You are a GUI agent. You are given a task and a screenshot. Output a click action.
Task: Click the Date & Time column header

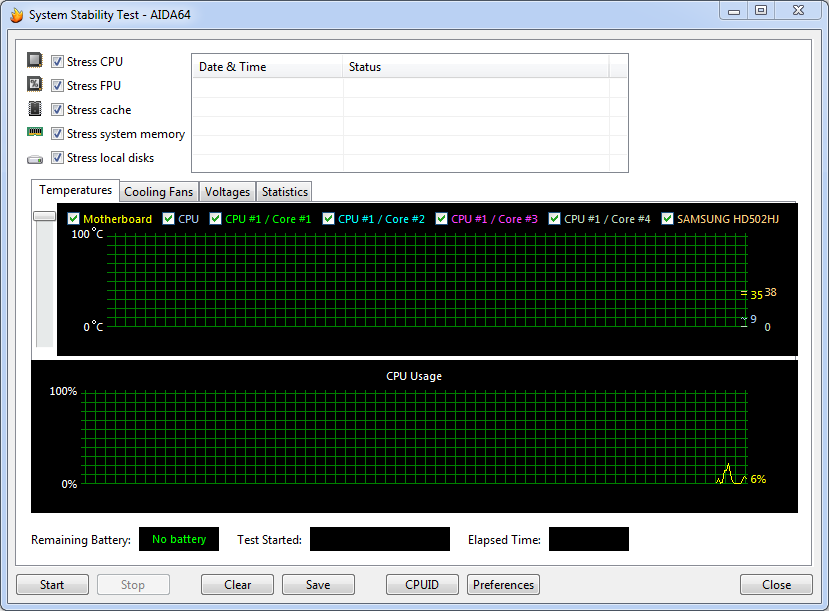coord(267,67)
